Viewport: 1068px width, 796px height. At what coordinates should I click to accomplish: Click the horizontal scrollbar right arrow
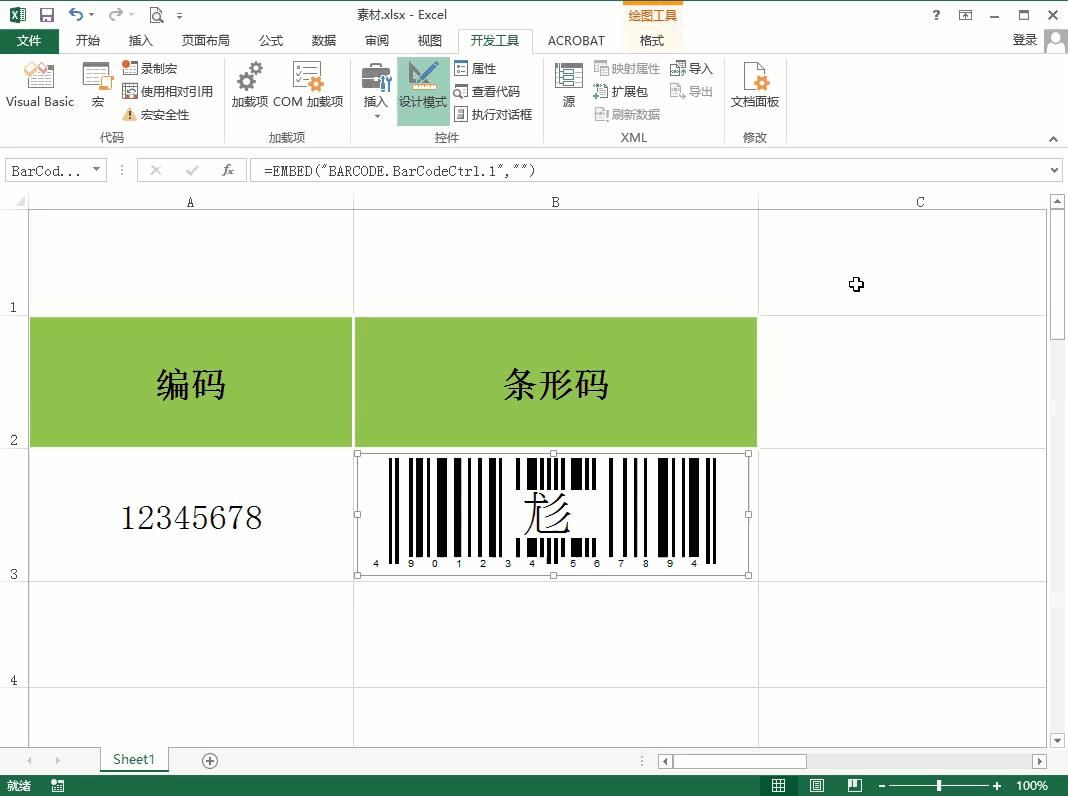(x=1039, y=761)
